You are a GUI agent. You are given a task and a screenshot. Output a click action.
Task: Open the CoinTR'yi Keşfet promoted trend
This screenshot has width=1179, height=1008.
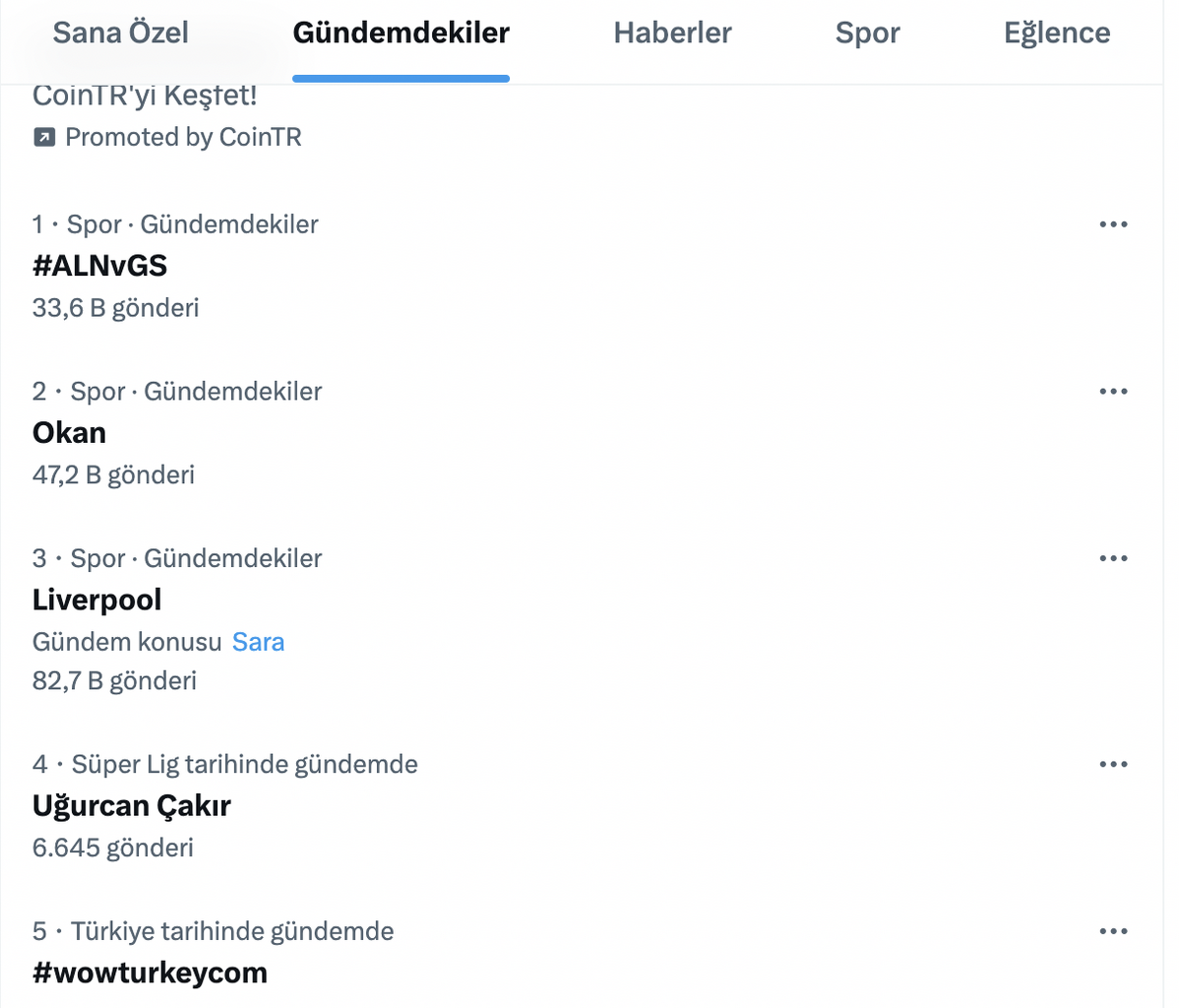tap(145, 96)
